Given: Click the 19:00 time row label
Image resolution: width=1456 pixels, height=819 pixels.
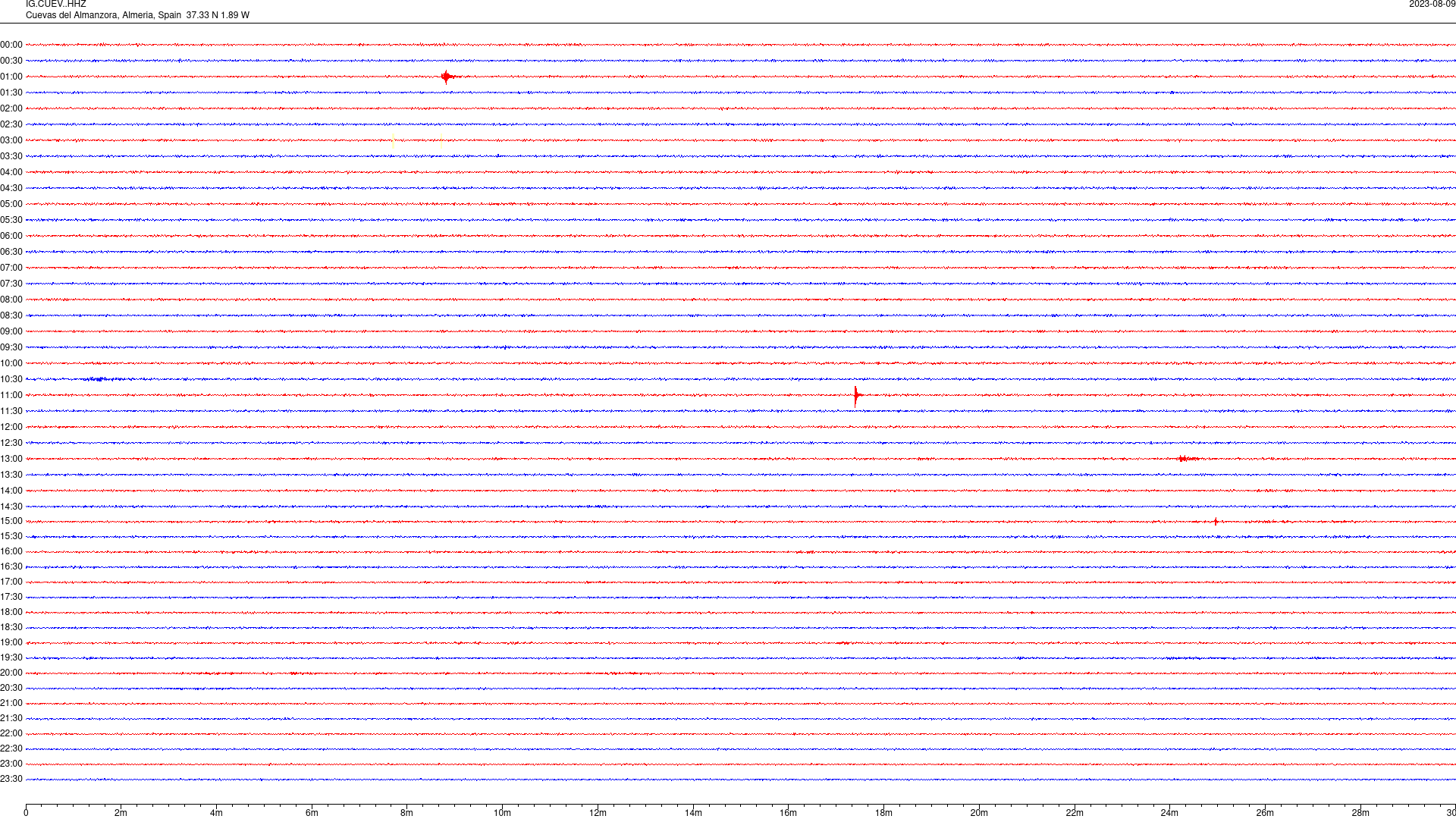Looking at the screenshot, I should (11, 642).
